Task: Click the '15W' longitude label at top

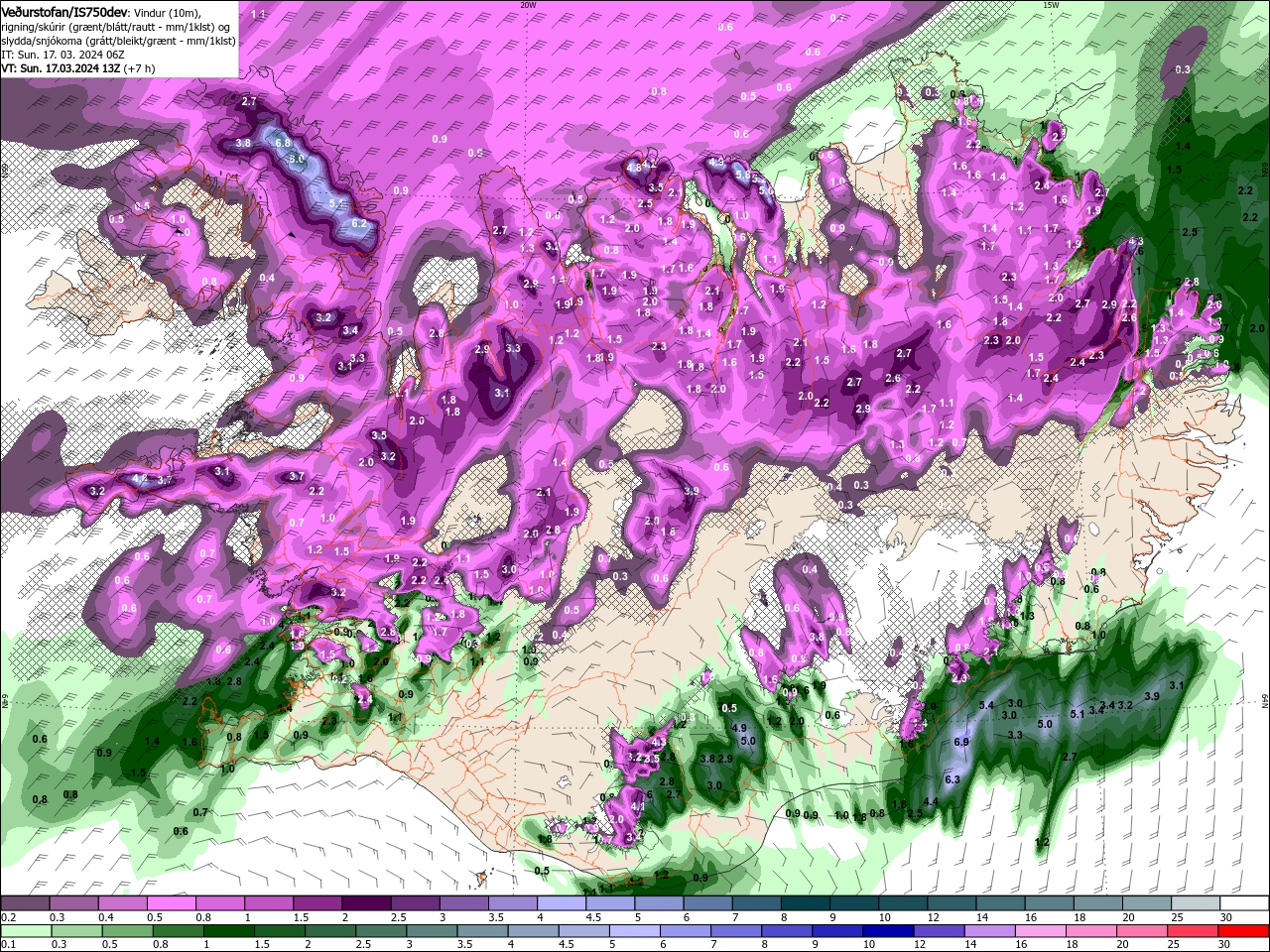Action: pyautogui.click(x=1051, y=5)
